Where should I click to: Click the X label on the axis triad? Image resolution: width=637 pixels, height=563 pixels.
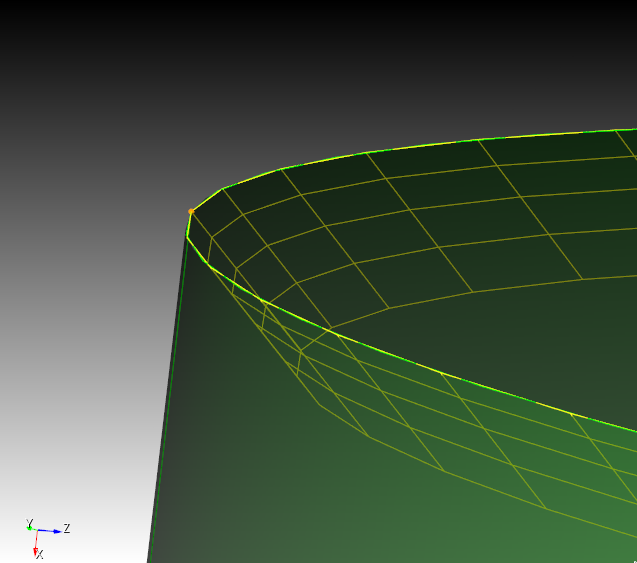(x=39, y=555)
